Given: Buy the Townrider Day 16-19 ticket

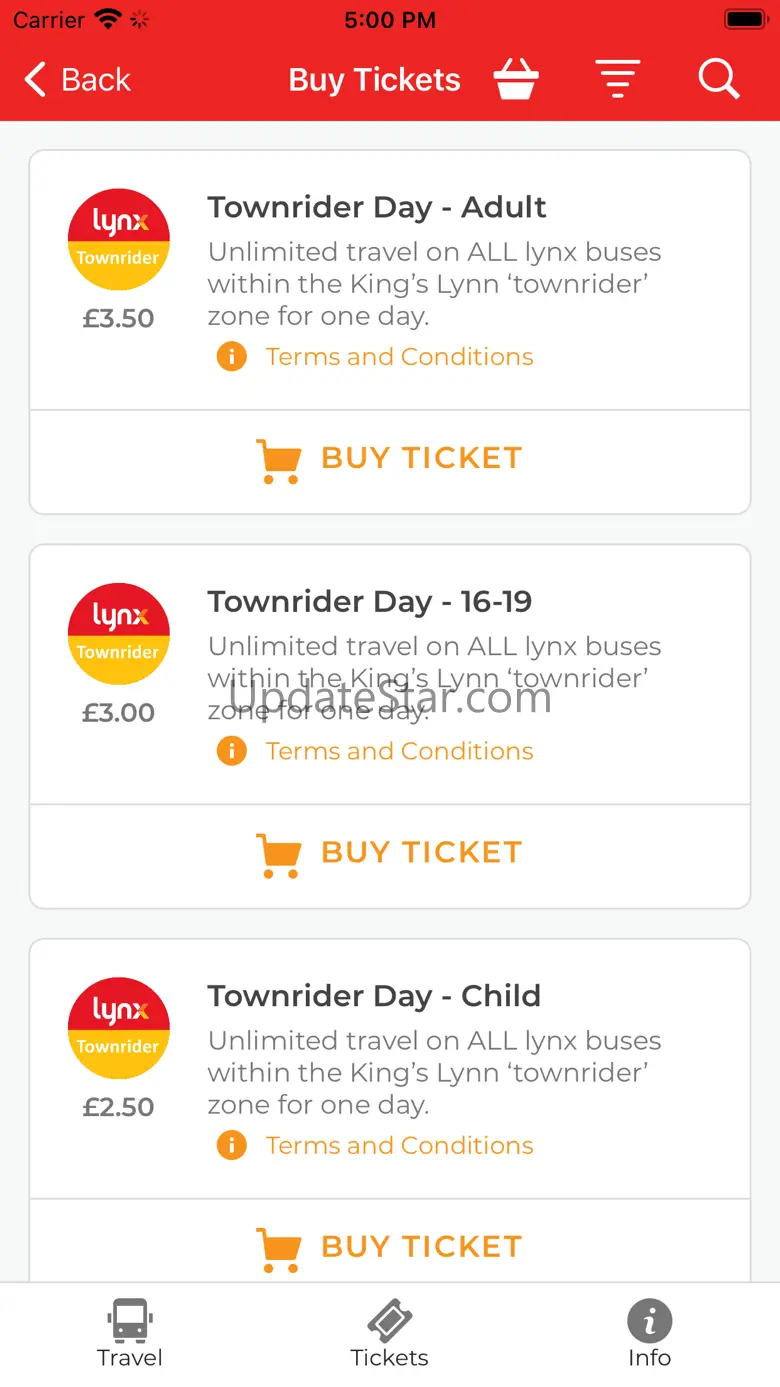Looking at the screenshot, I should coord(390,855).
